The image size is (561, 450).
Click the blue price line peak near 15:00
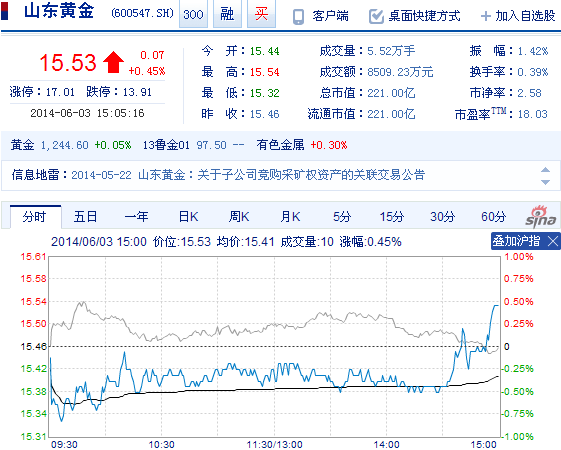(496, 305)
